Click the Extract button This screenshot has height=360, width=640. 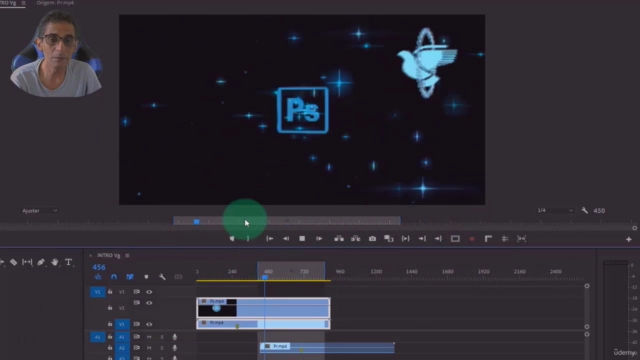[356, 239]
